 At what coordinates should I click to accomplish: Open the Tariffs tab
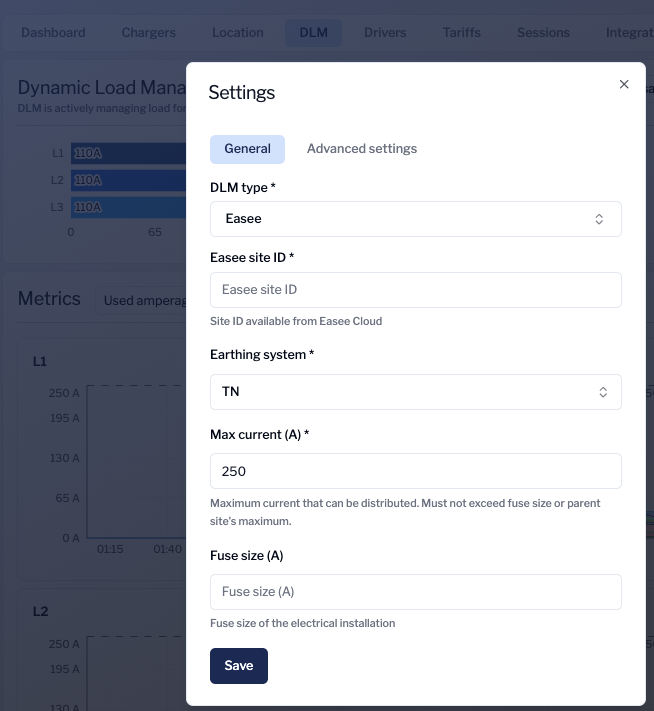tap(461, 33)
